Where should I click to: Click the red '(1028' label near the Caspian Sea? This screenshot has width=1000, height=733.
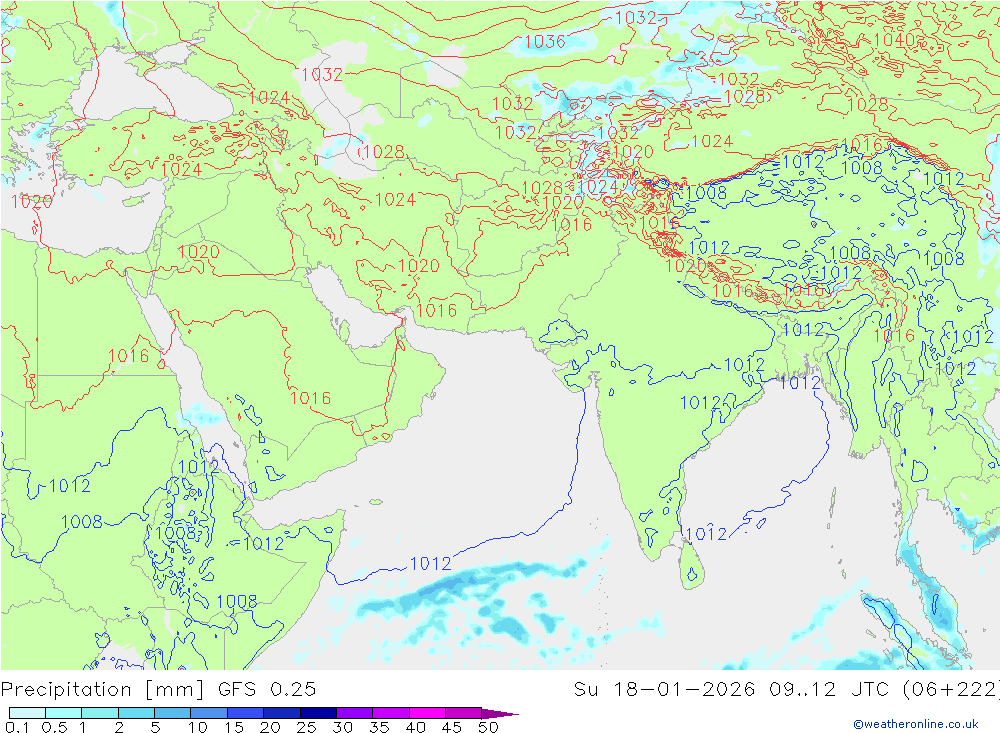click(x=382, y=151)
